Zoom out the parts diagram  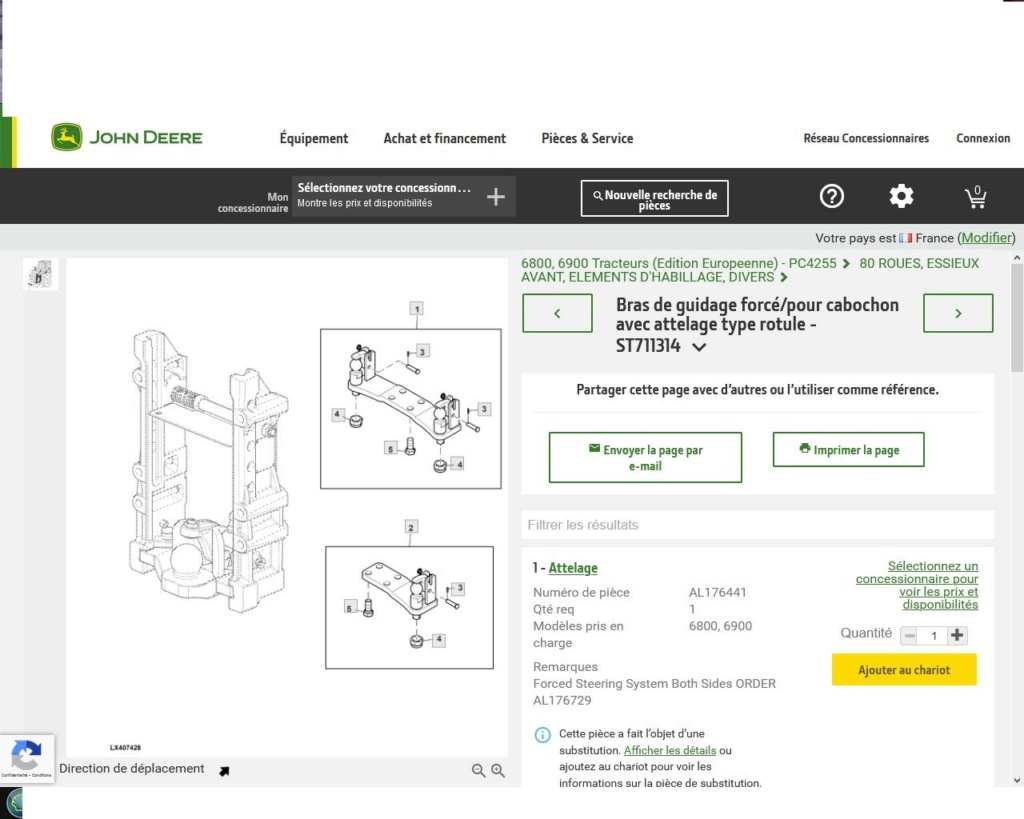click(x=478, y=771)
